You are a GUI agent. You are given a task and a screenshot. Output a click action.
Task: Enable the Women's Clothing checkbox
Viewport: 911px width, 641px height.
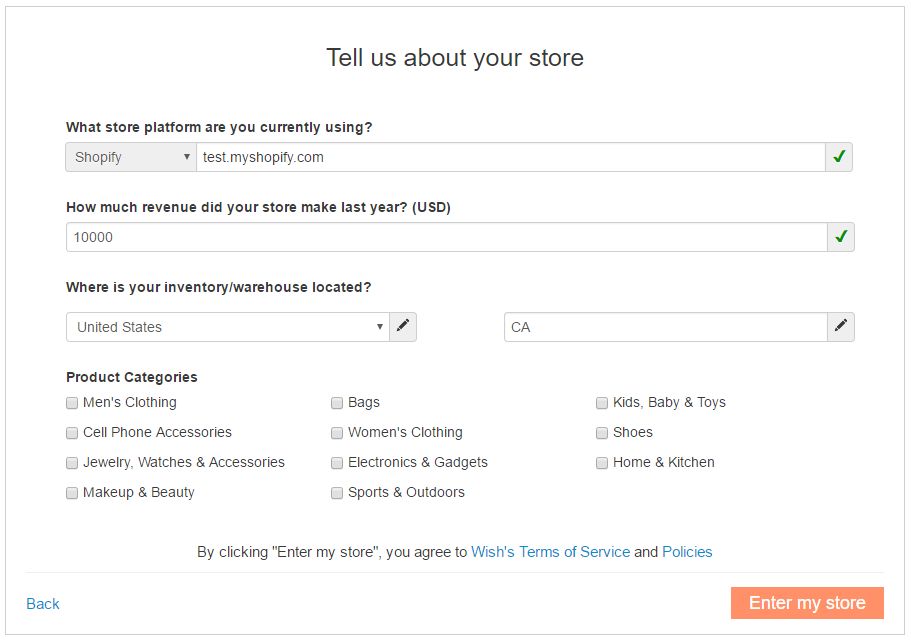pyautogui.click(x=337, y=432)
